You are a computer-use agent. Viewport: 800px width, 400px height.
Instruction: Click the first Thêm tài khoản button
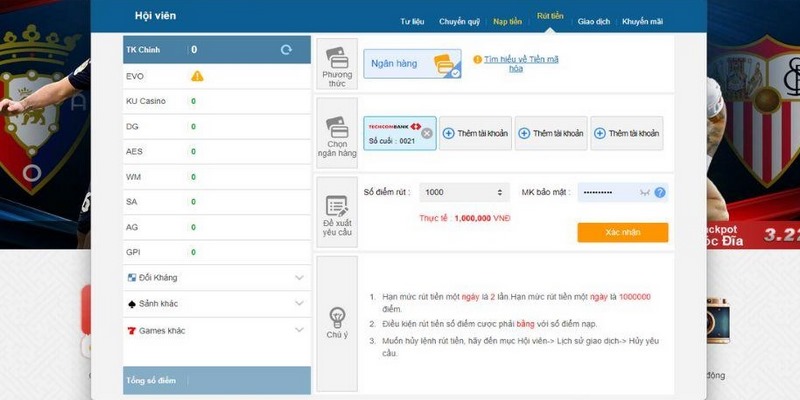475,133
